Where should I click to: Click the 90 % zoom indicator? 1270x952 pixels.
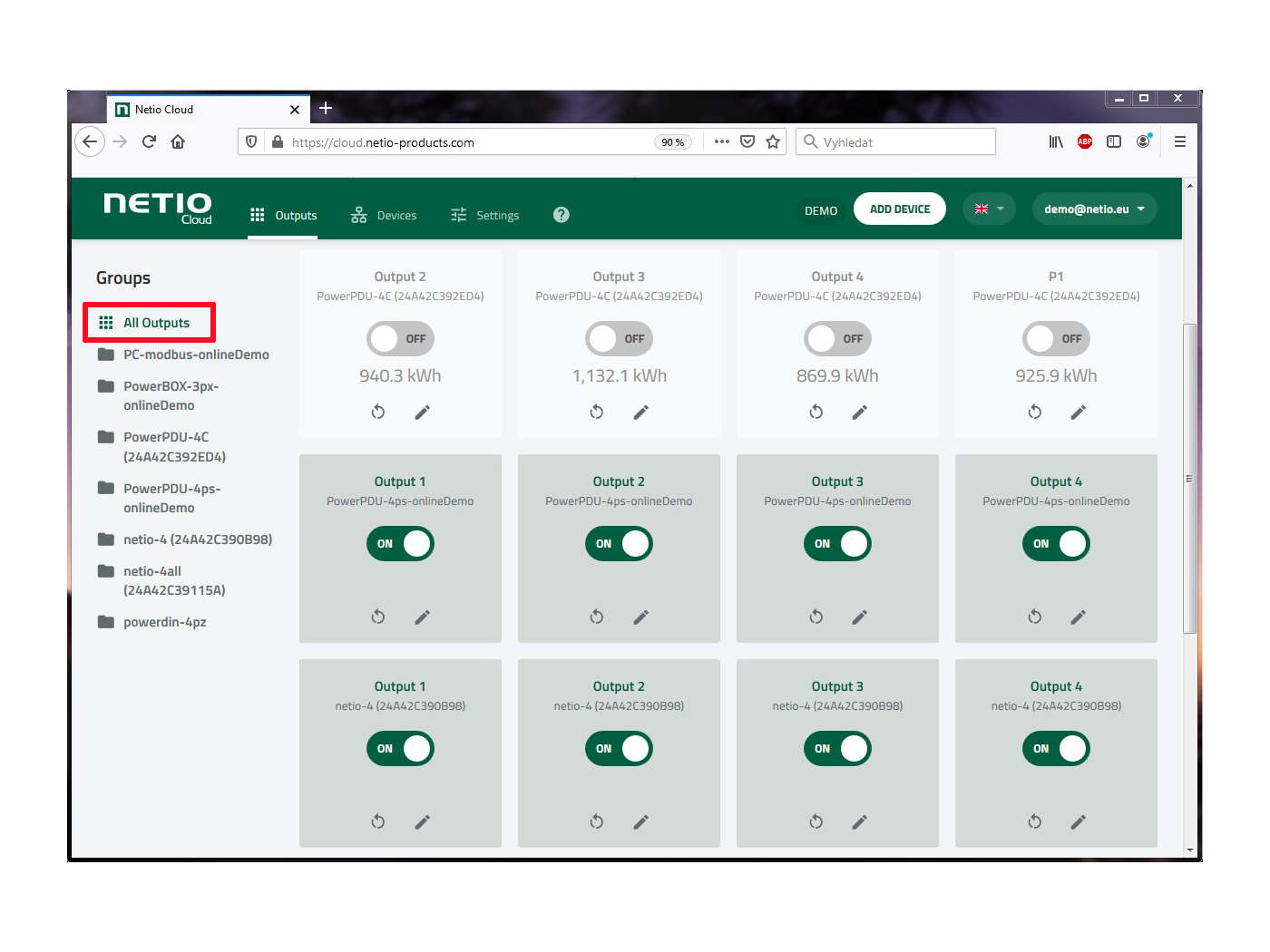coord(673,142)
